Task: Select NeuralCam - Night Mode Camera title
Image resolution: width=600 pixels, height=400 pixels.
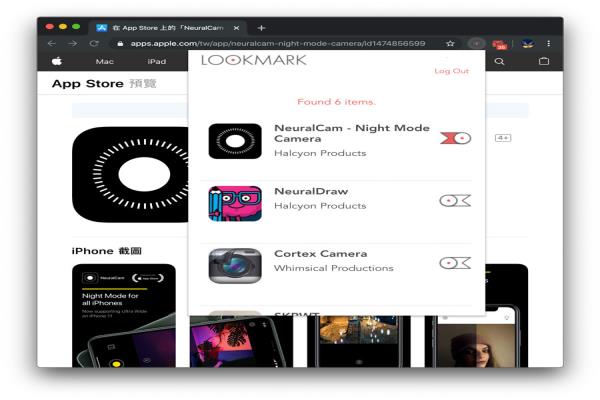Action: (352, 133)
